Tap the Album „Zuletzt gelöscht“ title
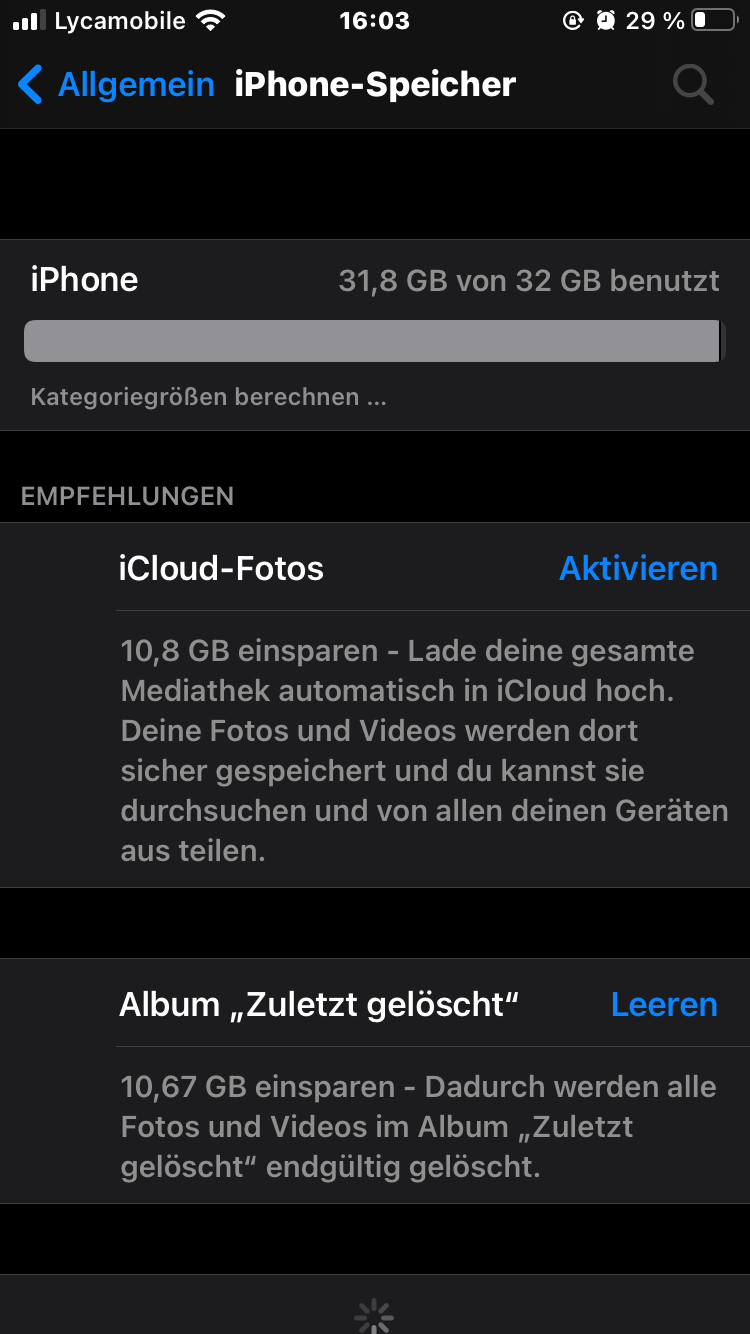The width and height of the screenshot is (750, 1334). pyautogui.click(x=319, y=1004)
